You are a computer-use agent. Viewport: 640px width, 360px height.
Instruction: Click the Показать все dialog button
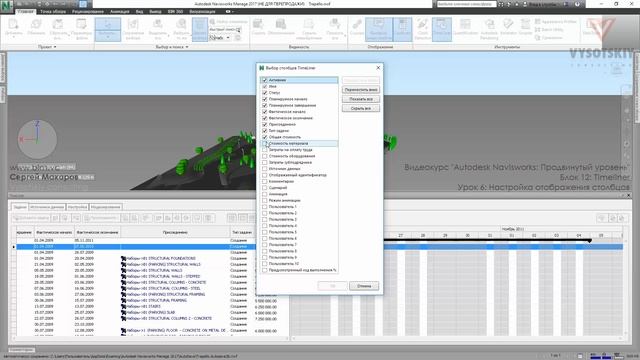[x=361, y=99]
